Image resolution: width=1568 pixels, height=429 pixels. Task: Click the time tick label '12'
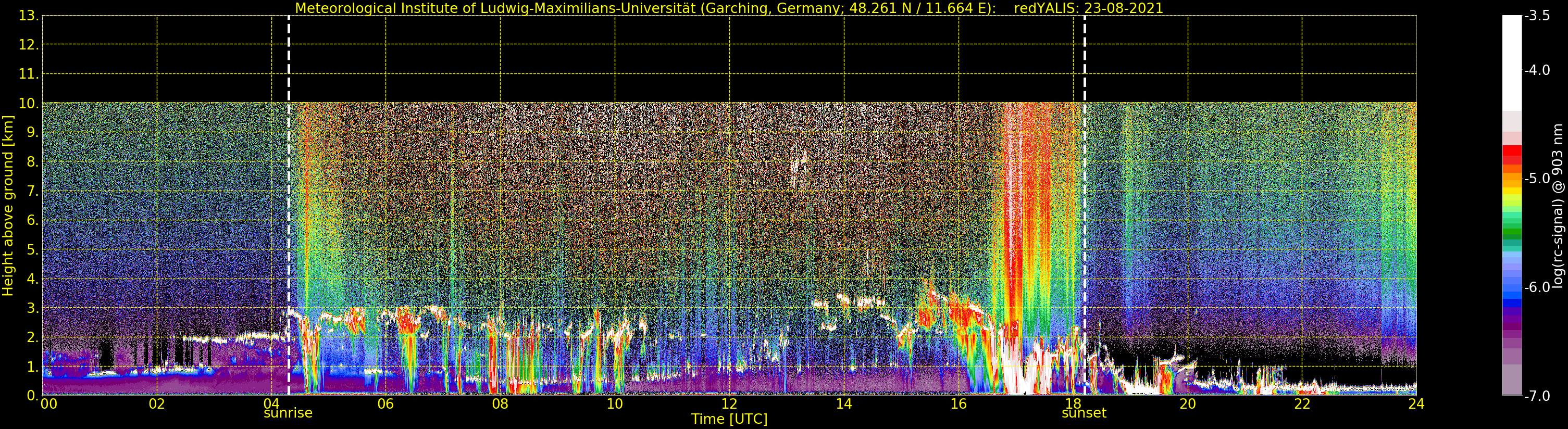click(x=729, y=404)
